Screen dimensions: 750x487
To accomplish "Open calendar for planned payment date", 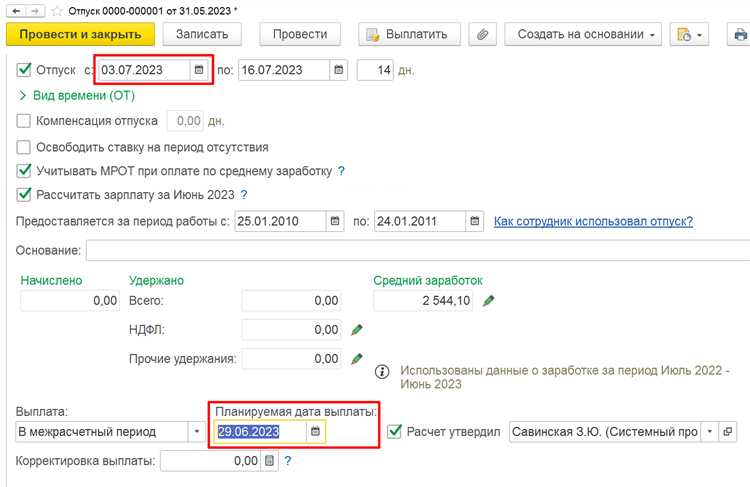I will [315, 432].
